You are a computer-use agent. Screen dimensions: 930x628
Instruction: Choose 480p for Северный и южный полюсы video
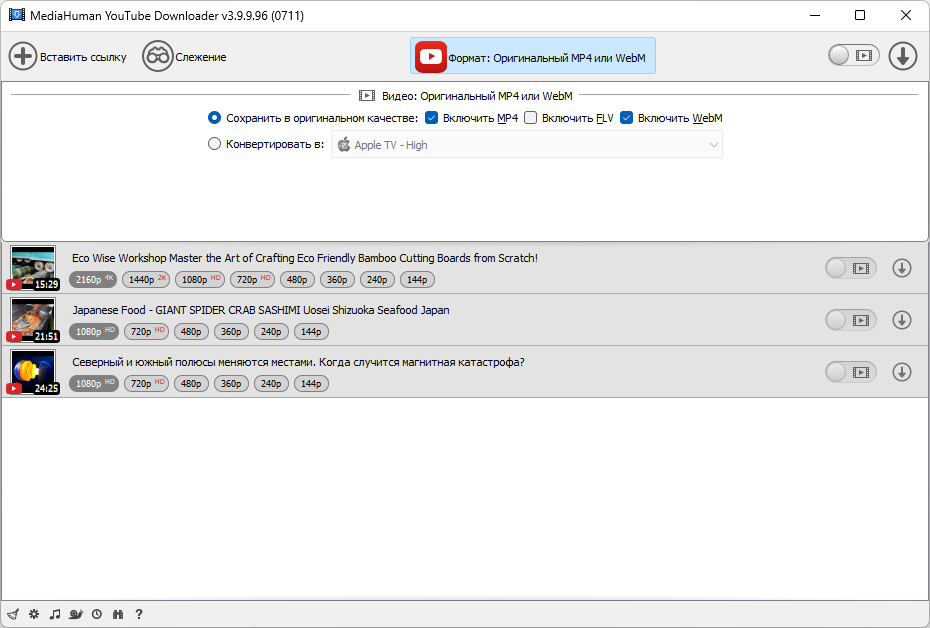pyautogui.click(x=192, y=384)
